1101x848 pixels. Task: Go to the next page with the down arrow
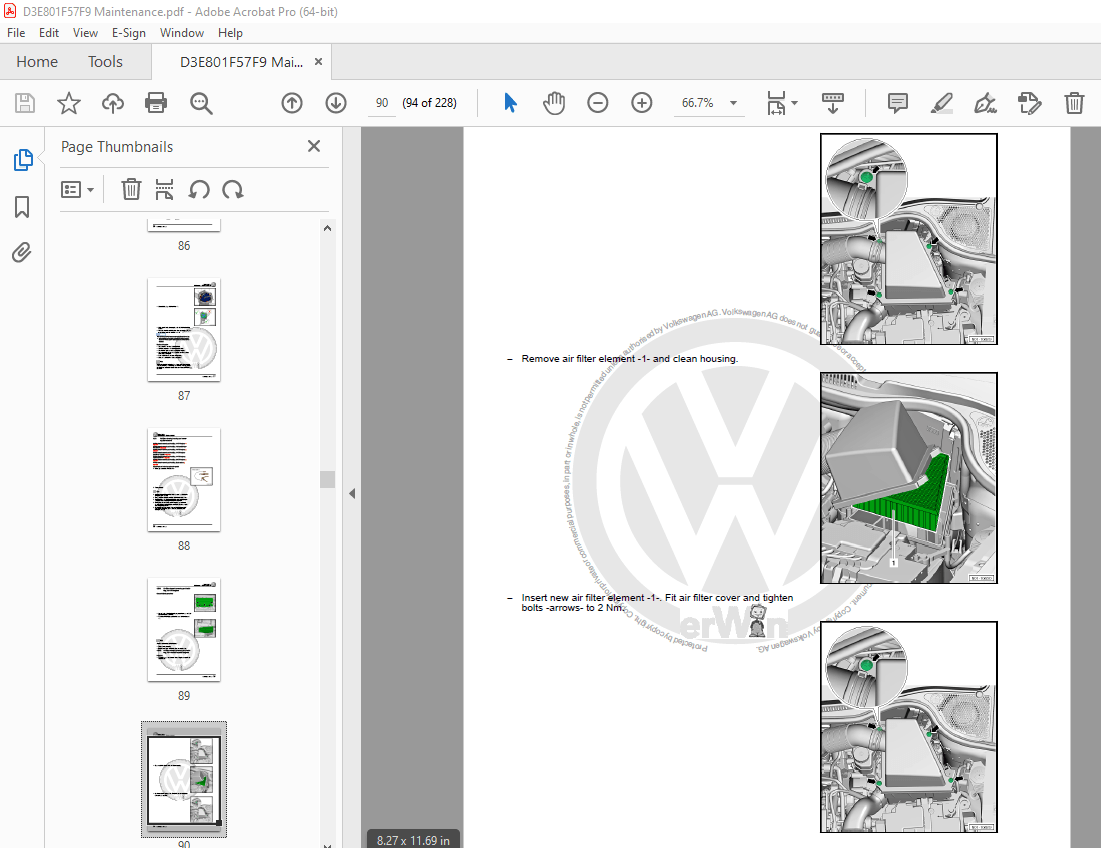point(335,103)
